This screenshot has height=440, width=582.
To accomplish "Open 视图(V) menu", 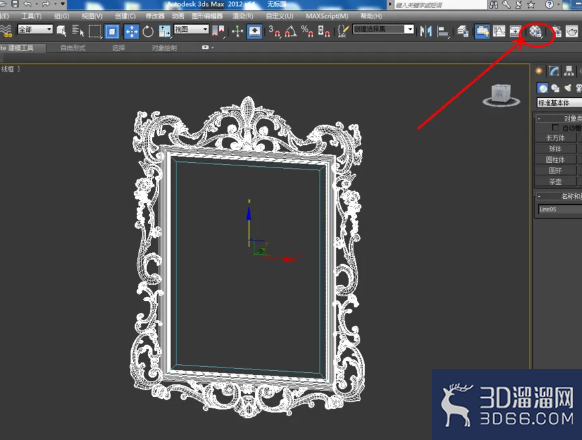I will coord(92,16).
